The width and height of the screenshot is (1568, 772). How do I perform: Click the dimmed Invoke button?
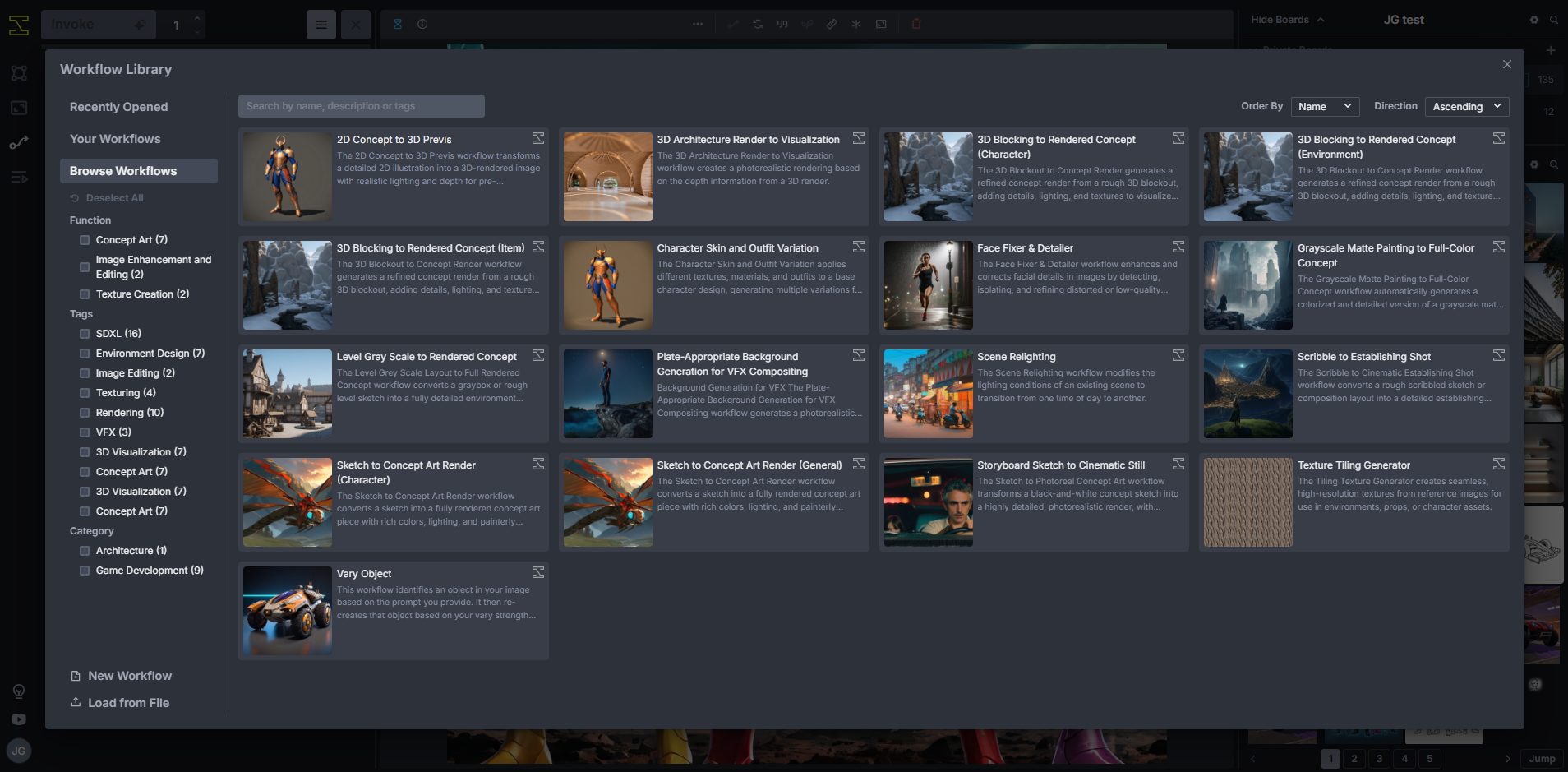(x=99, y=25)
